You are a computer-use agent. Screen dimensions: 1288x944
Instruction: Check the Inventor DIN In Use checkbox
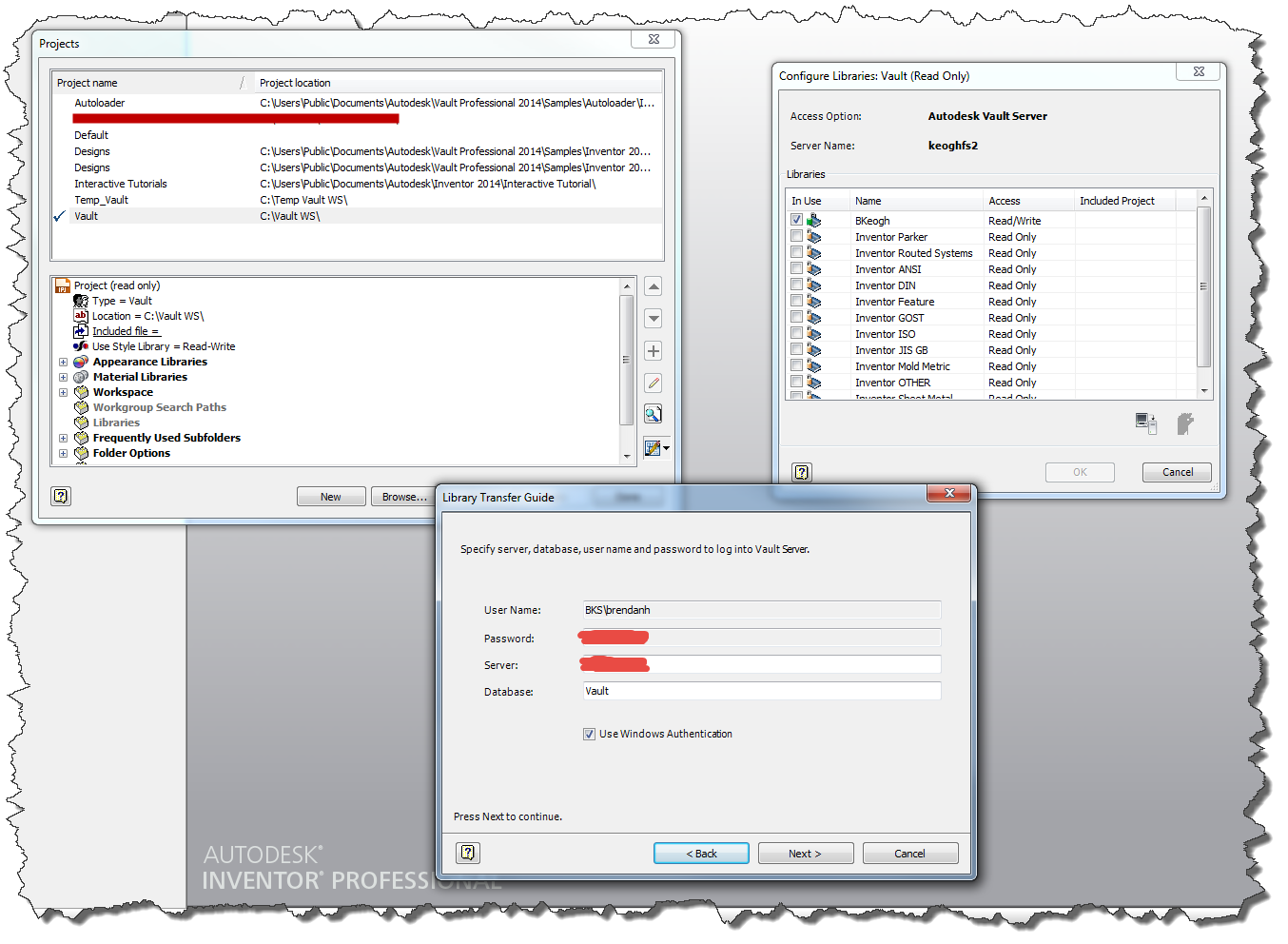796,285
